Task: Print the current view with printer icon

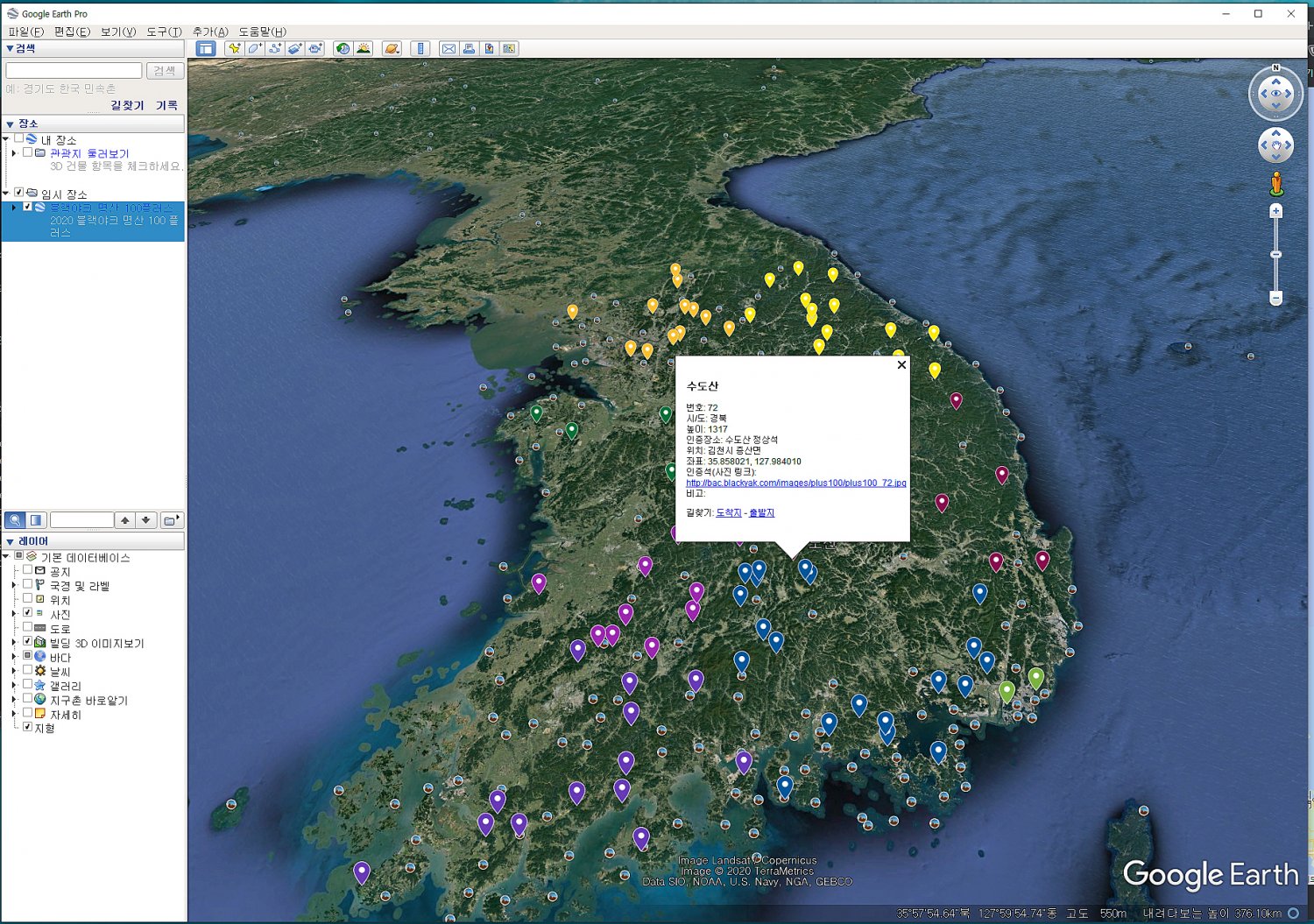Action: [x=469, y=49]
